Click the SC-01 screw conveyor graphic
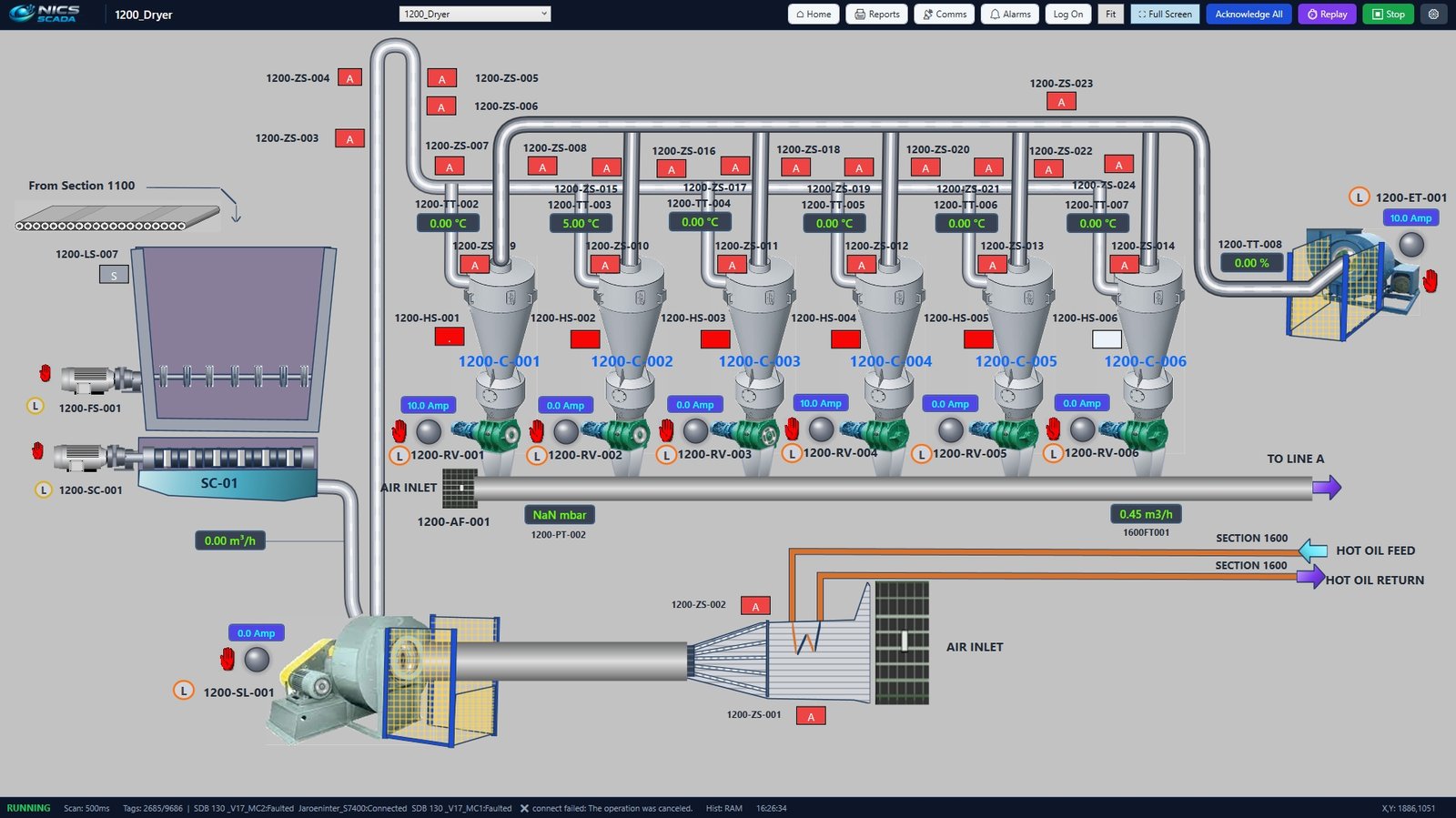 click(227, 469)
